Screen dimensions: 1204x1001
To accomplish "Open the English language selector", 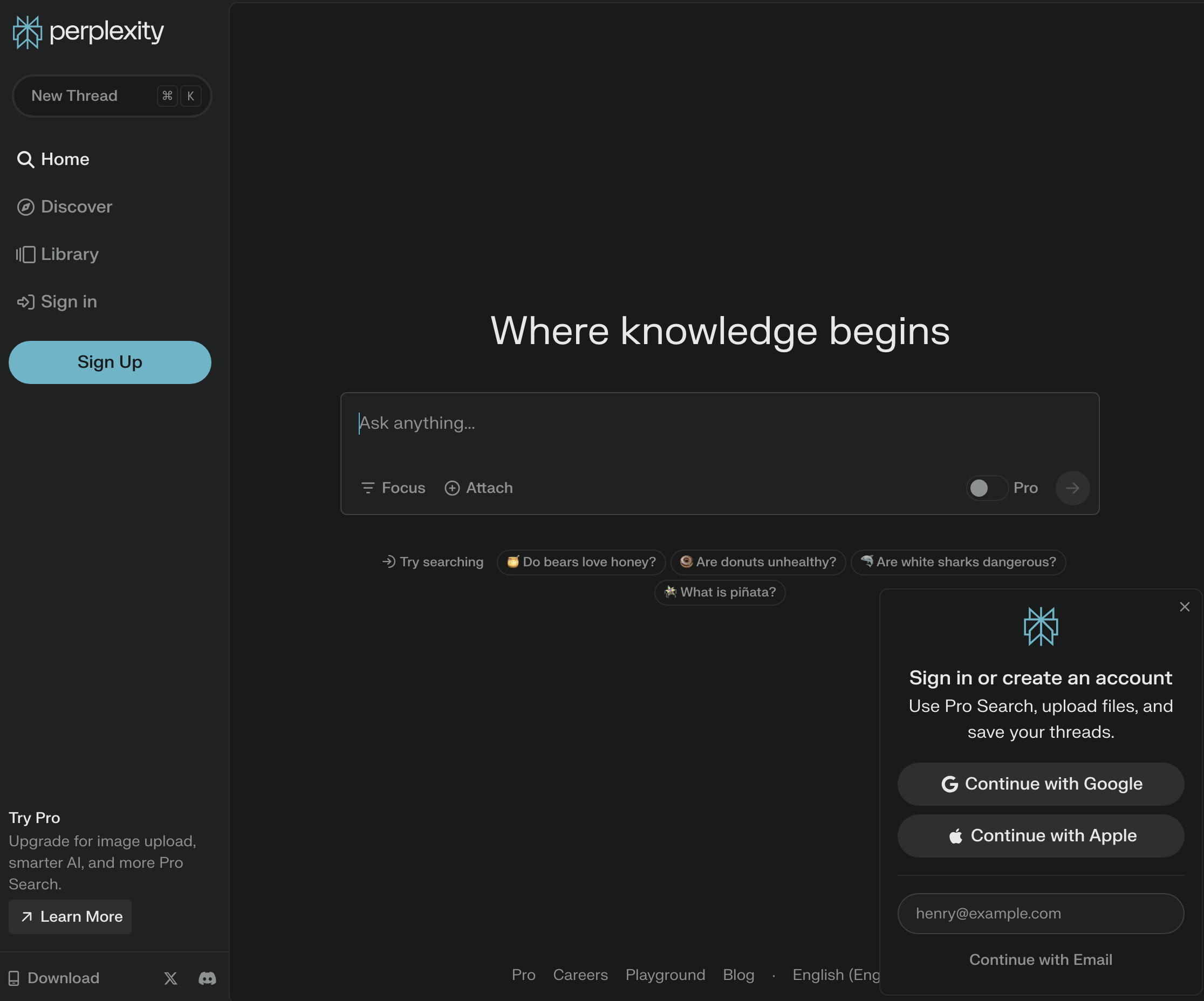I will point(836,975).
